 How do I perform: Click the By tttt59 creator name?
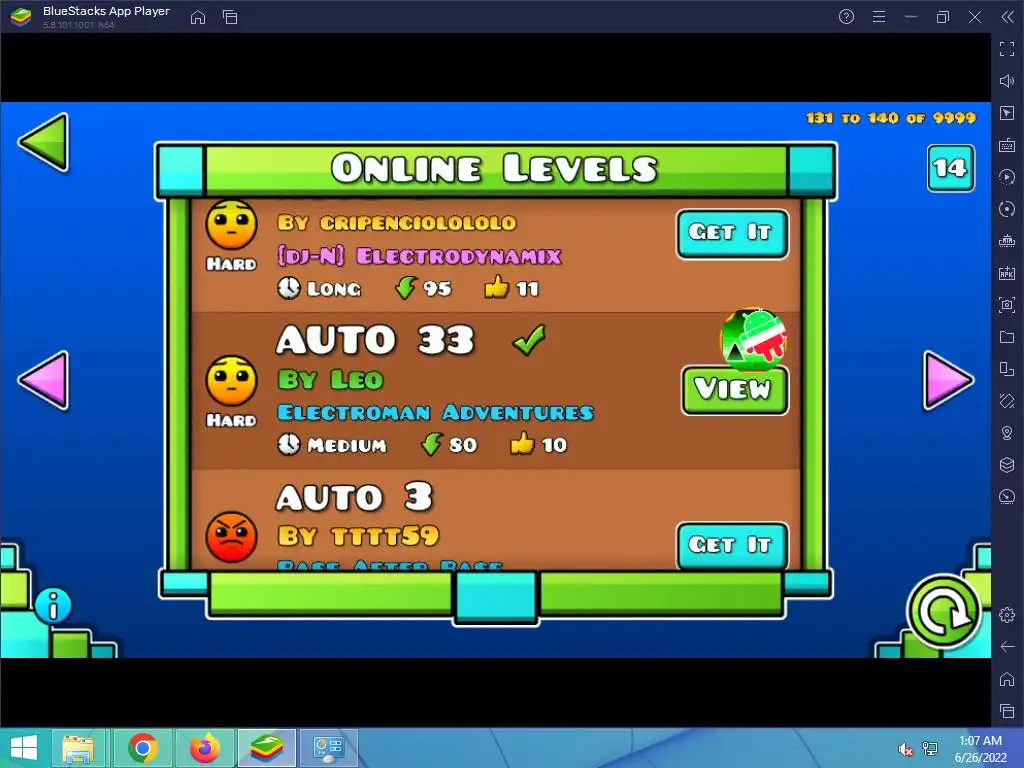(358, 536)
